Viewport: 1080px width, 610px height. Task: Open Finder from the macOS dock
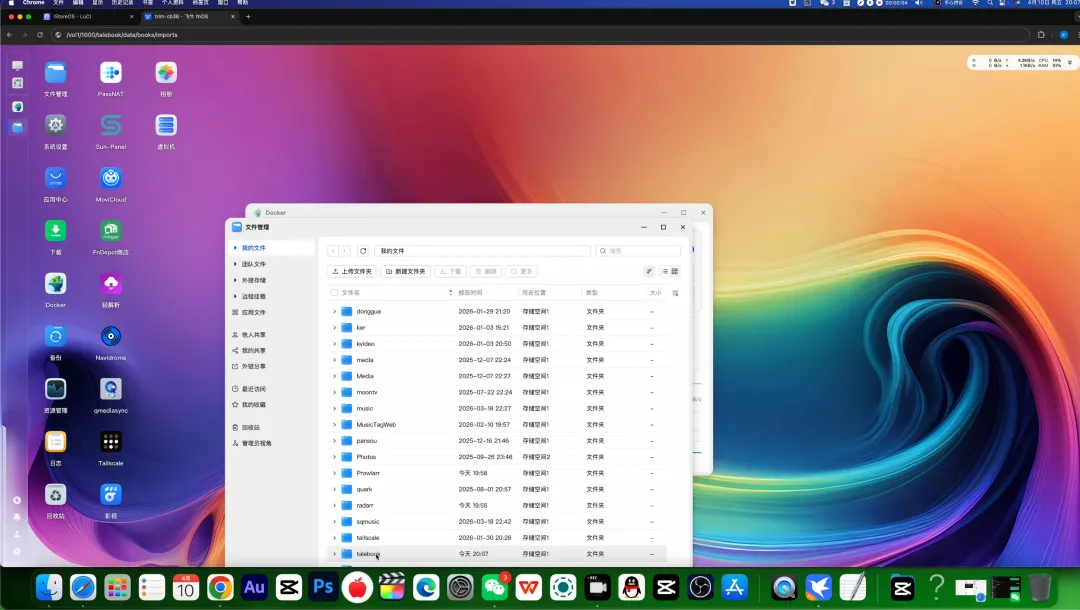tap(49, 587)
